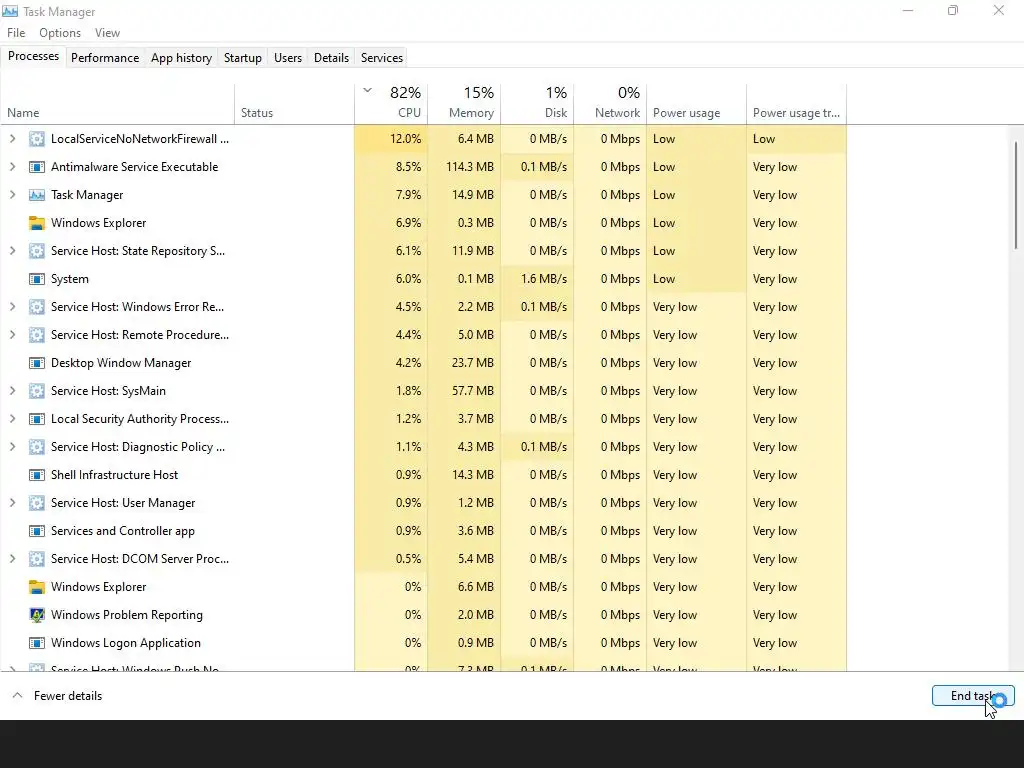
Task: Open the Options menu
Action: coord(60,33)
